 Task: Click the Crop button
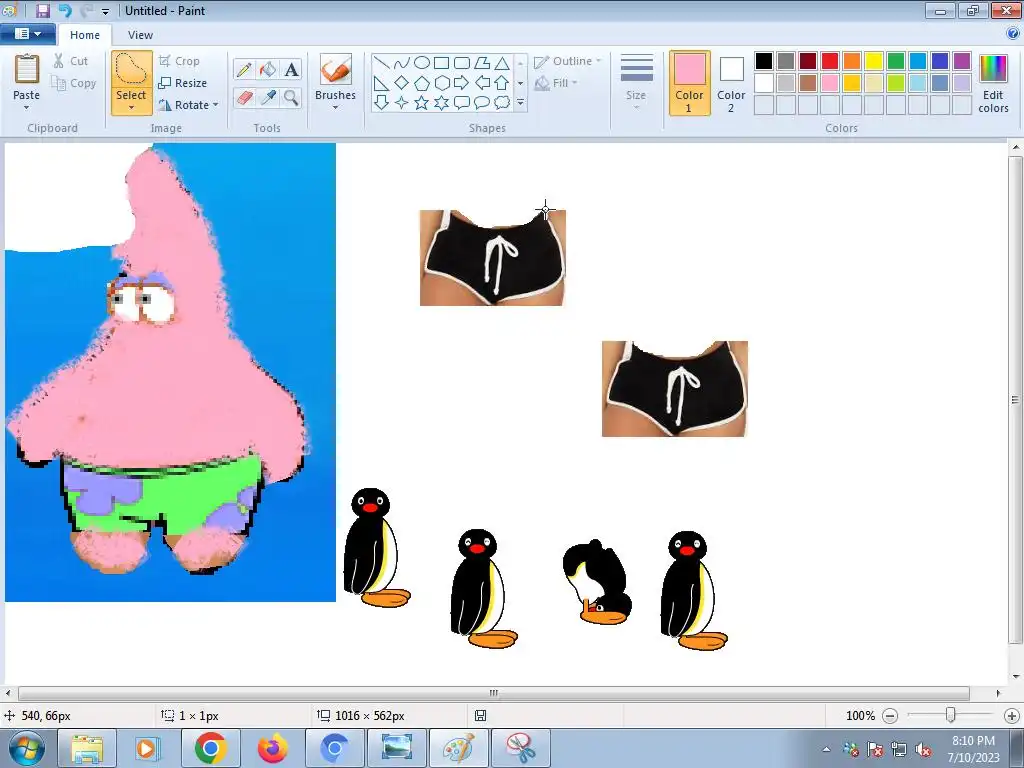(x=179, y=61)
